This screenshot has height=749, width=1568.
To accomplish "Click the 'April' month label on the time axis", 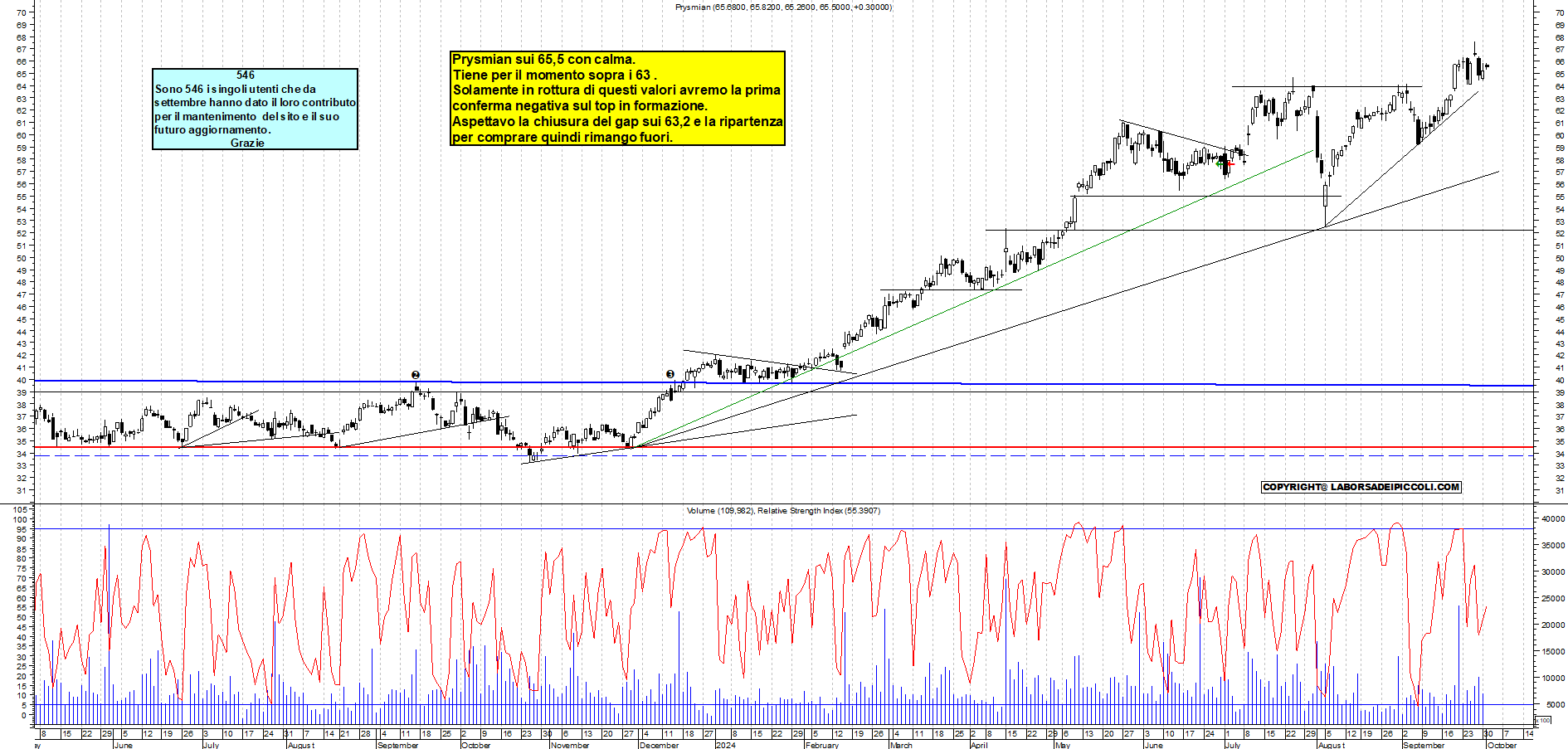I will click(979, 745).
